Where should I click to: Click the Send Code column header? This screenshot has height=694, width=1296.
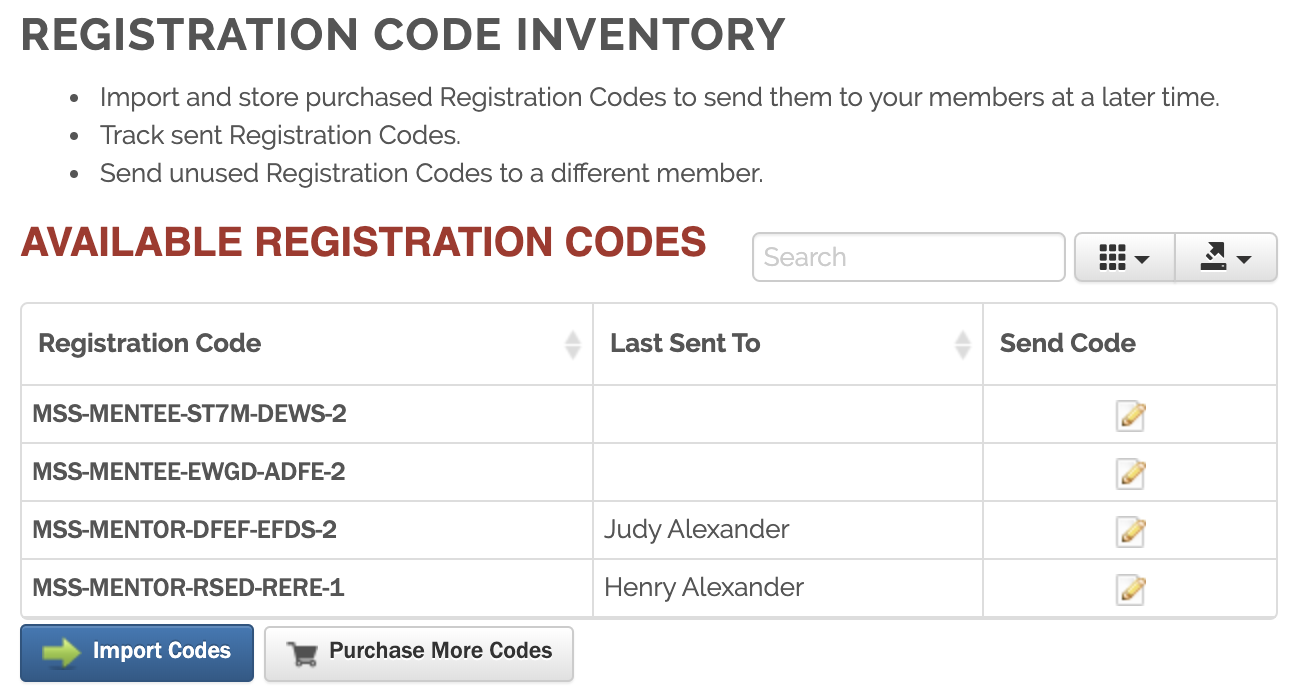click(x=1068, y=344)
